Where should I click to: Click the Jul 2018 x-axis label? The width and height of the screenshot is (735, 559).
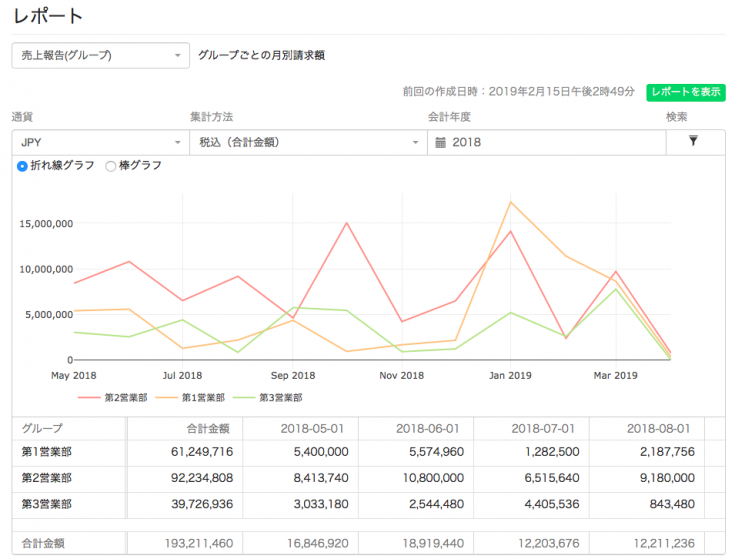point(182,376)
